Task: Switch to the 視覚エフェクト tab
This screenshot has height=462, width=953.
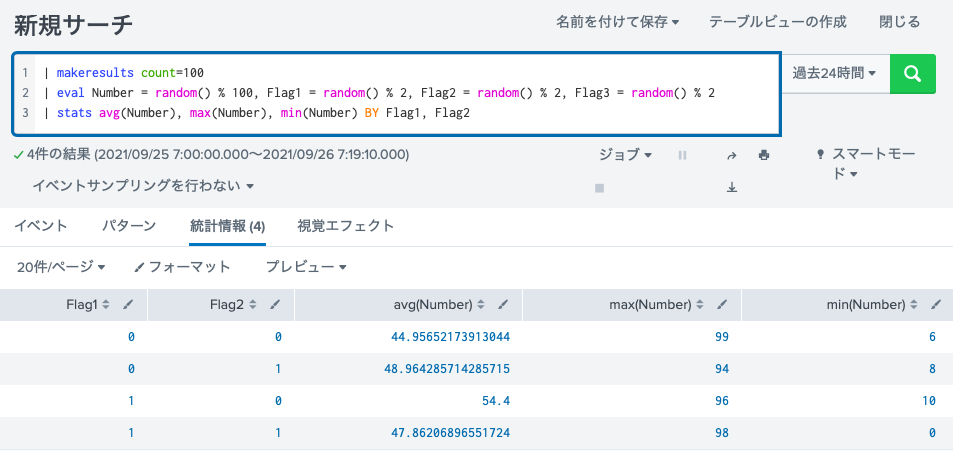Action: (x=346, y=226)
